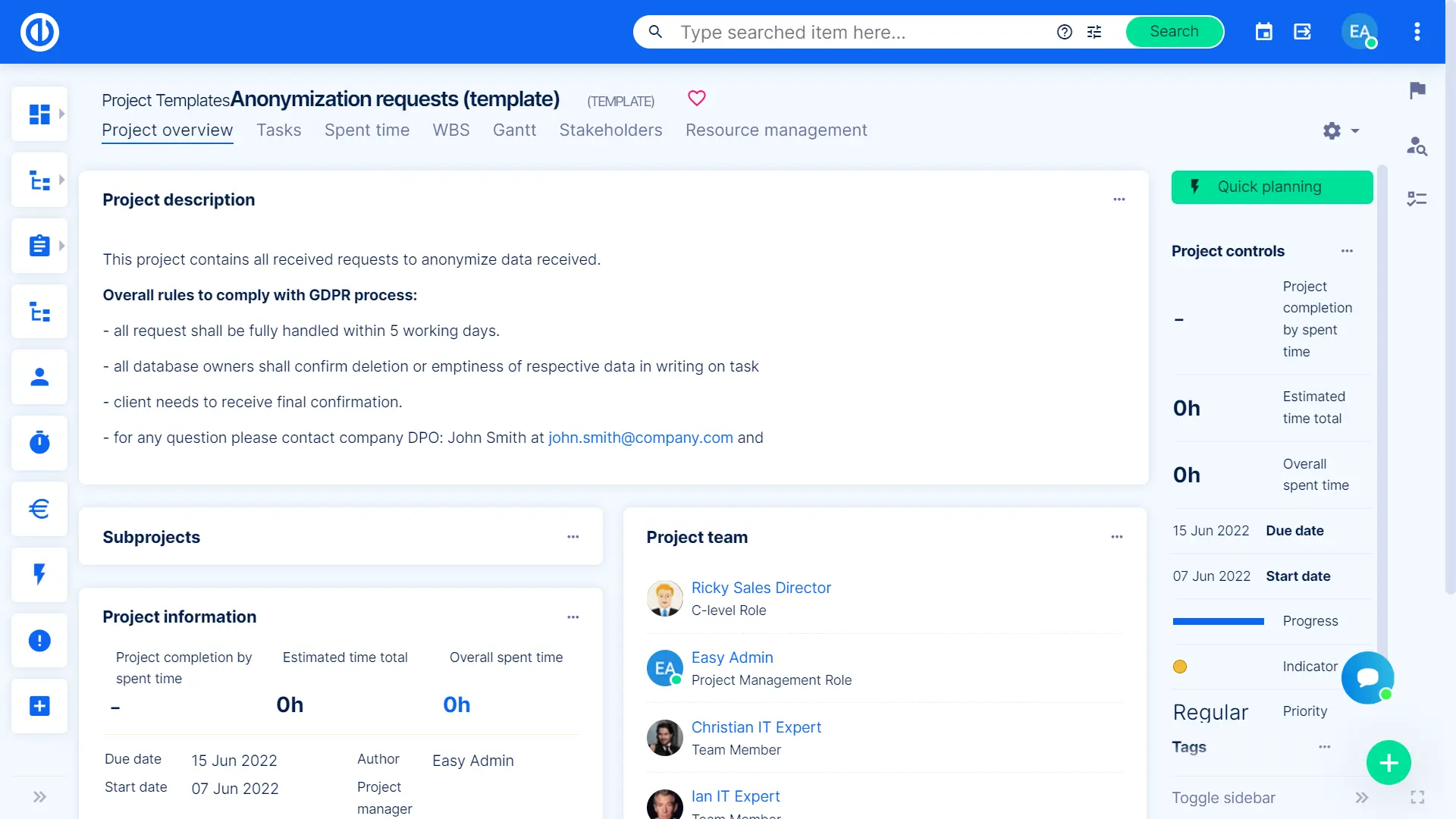Switch to the Gantt tab
This screenshot has width=1456, height=819.
coord(514,130)
